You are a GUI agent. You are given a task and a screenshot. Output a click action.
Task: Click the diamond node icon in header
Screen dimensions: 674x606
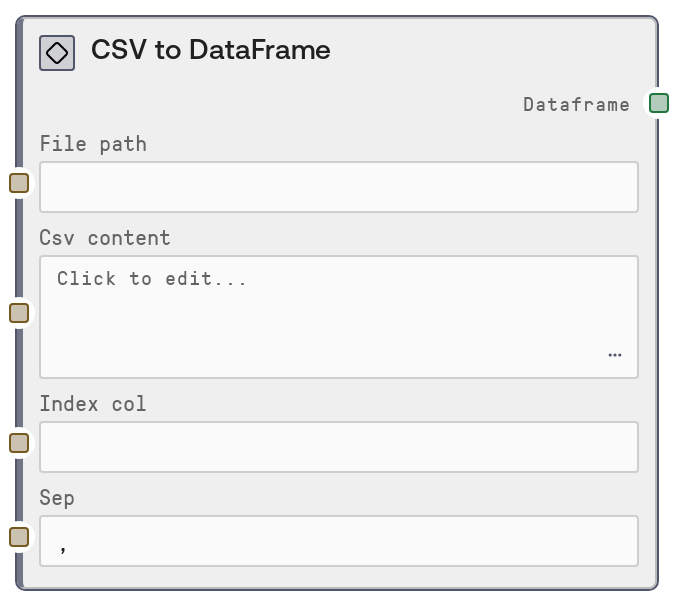coord(57,52)
